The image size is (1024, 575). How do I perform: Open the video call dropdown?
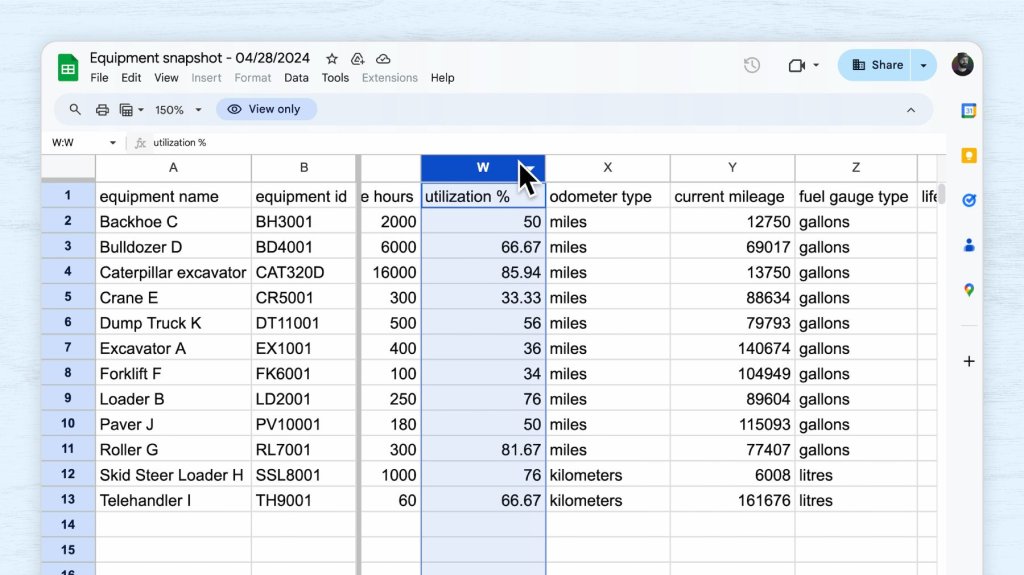816,65
